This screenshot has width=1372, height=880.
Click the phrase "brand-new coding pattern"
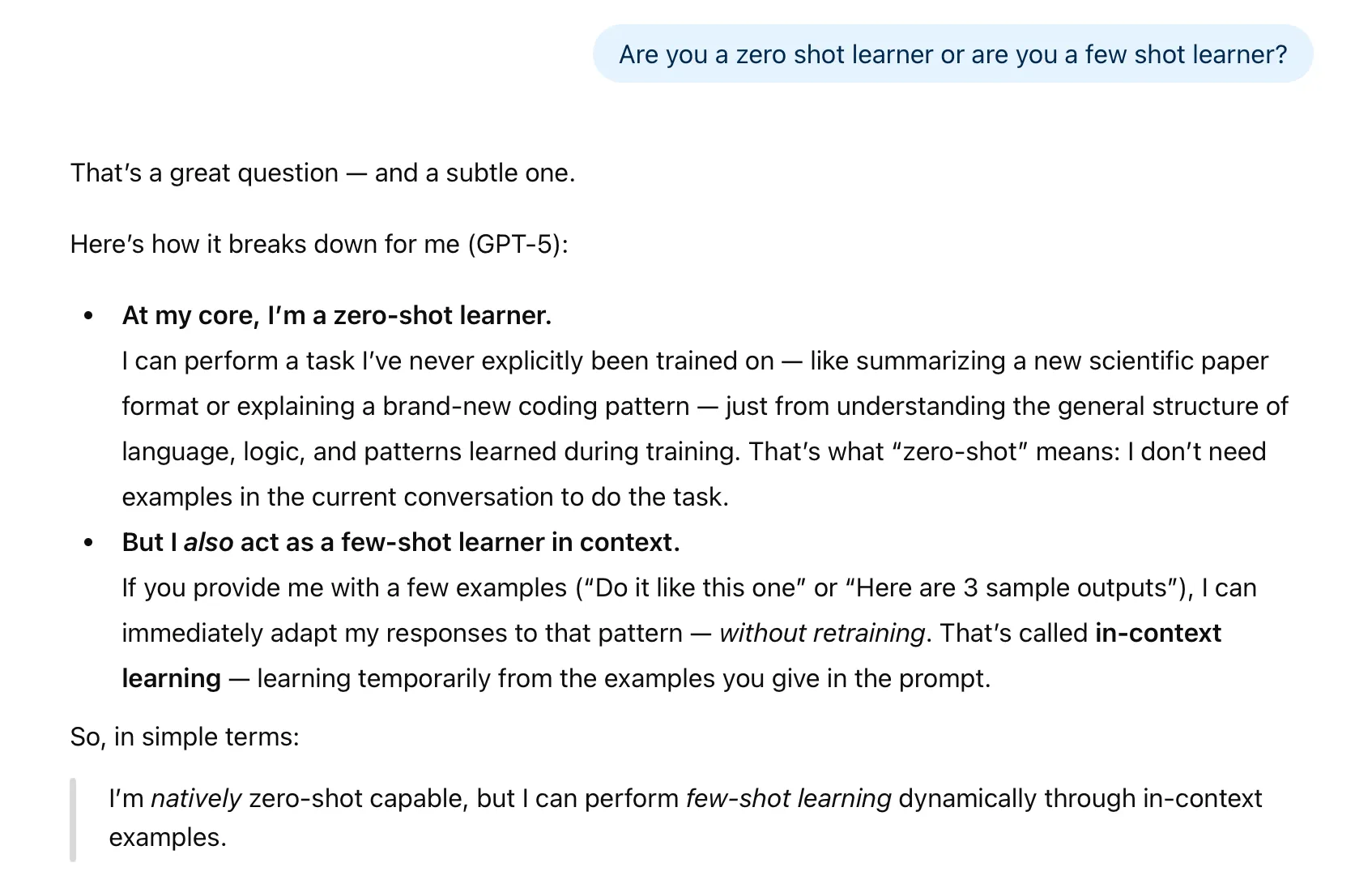pyautogui.click(x=535, y=406)
